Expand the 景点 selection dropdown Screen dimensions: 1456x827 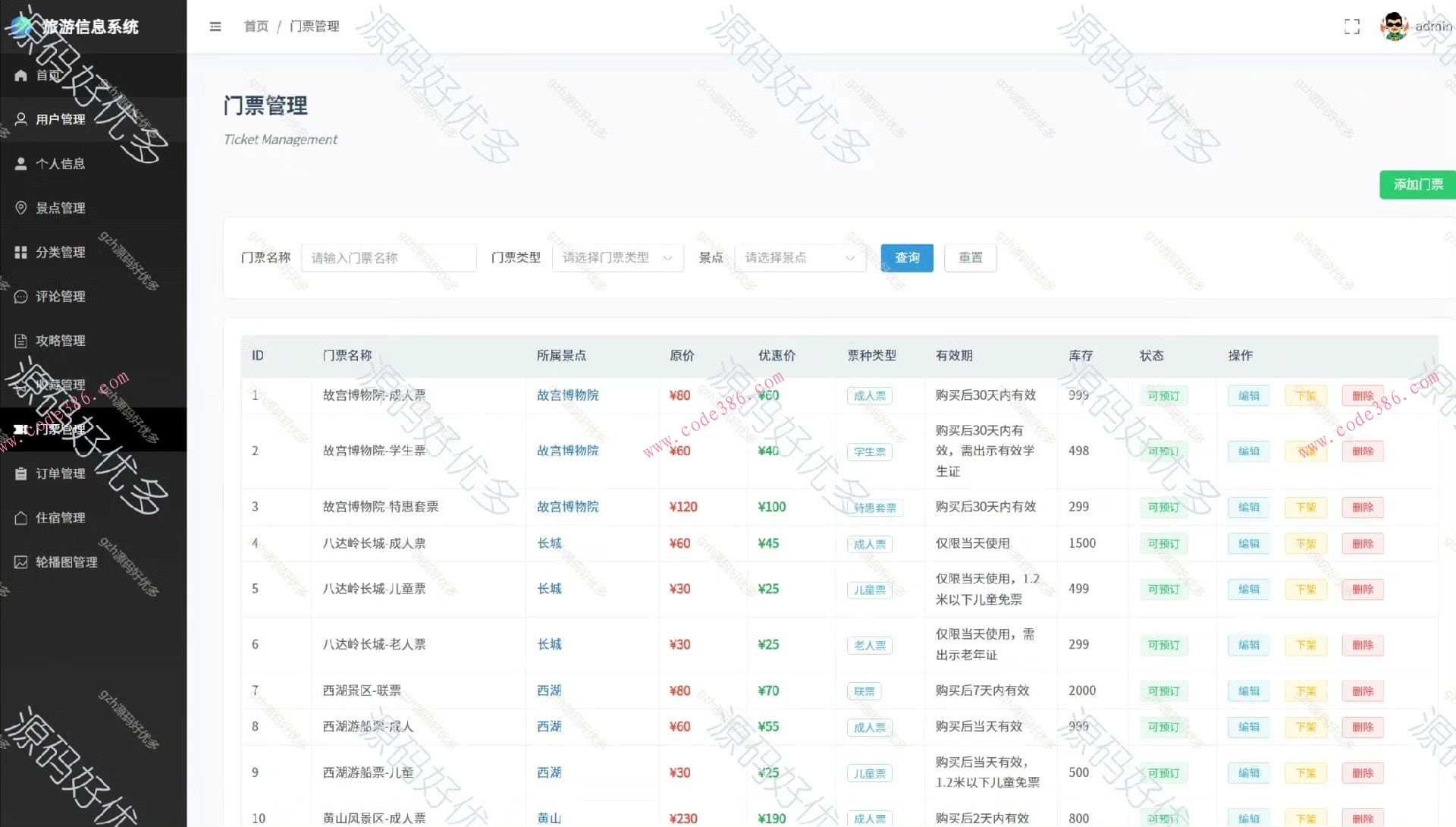pos(799,257)
